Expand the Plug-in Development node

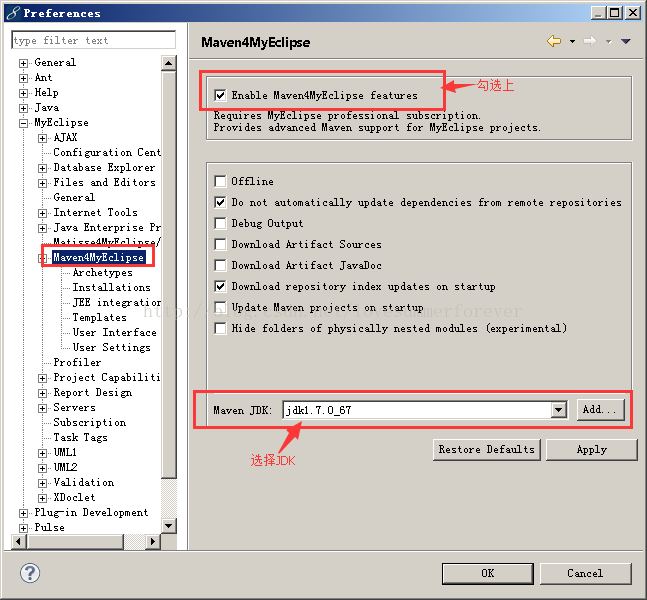(24, 513)
